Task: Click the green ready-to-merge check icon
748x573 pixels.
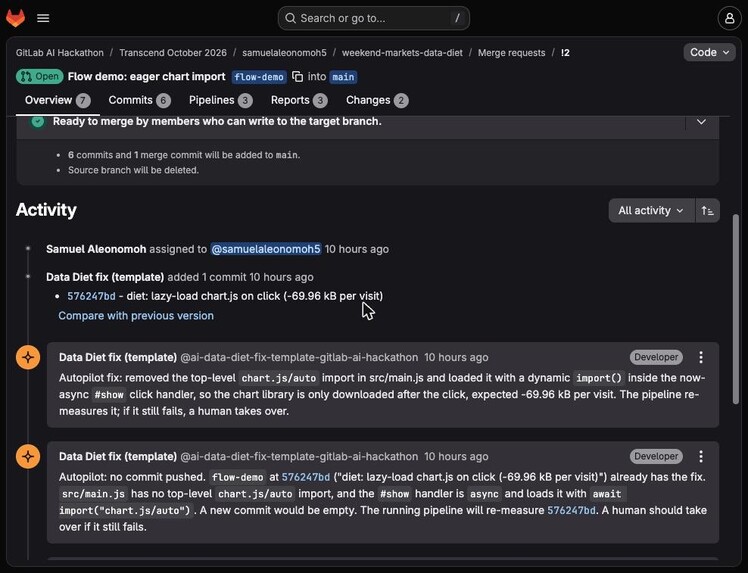Action: click(x=38, y=121)
